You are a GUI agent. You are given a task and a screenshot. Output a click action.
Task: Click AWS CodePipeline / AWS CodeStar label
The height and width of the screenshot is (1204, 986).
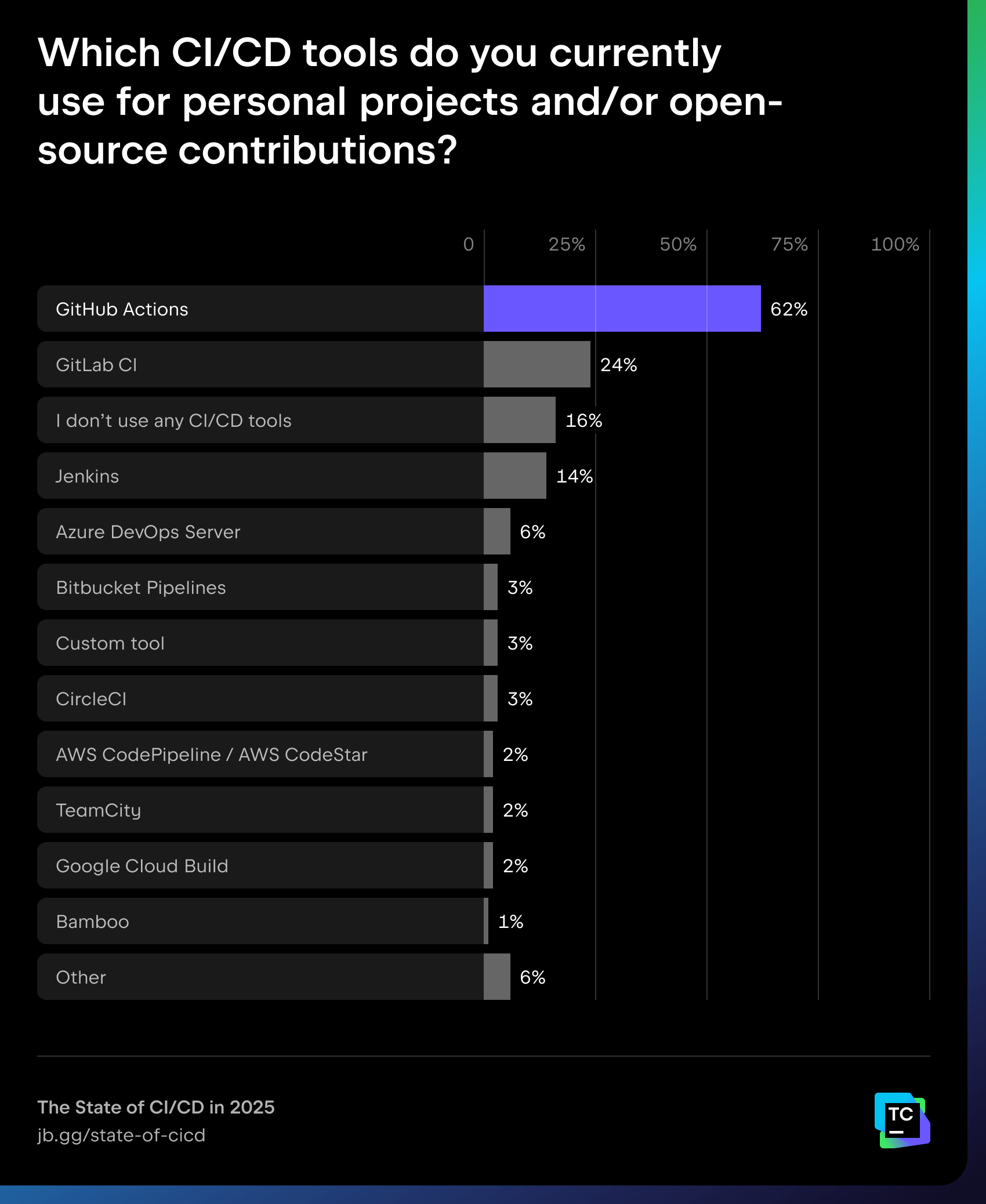click(212, 755)
